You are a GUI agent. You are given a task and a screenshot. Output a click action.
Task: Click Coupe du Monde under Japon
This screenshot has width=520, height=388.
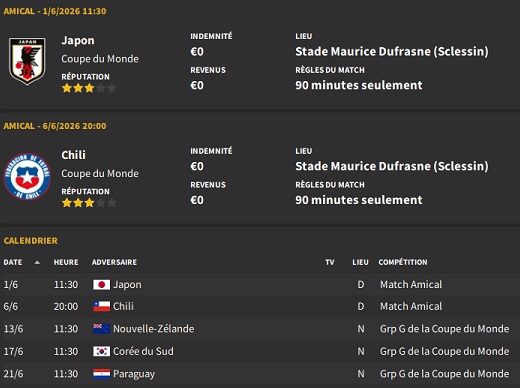[100, 59]
